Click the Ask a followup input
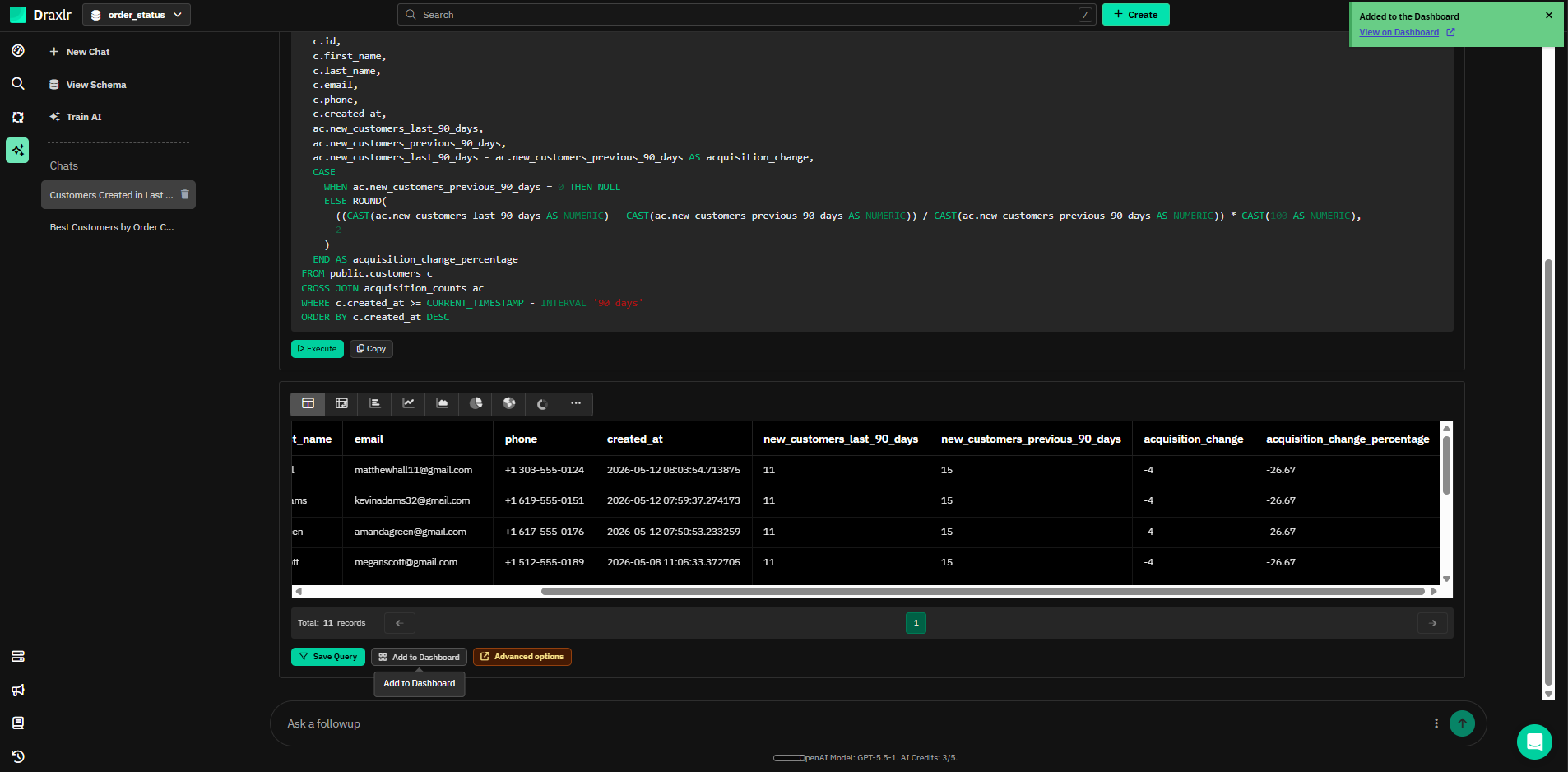1568x772 pixels. 856,723
